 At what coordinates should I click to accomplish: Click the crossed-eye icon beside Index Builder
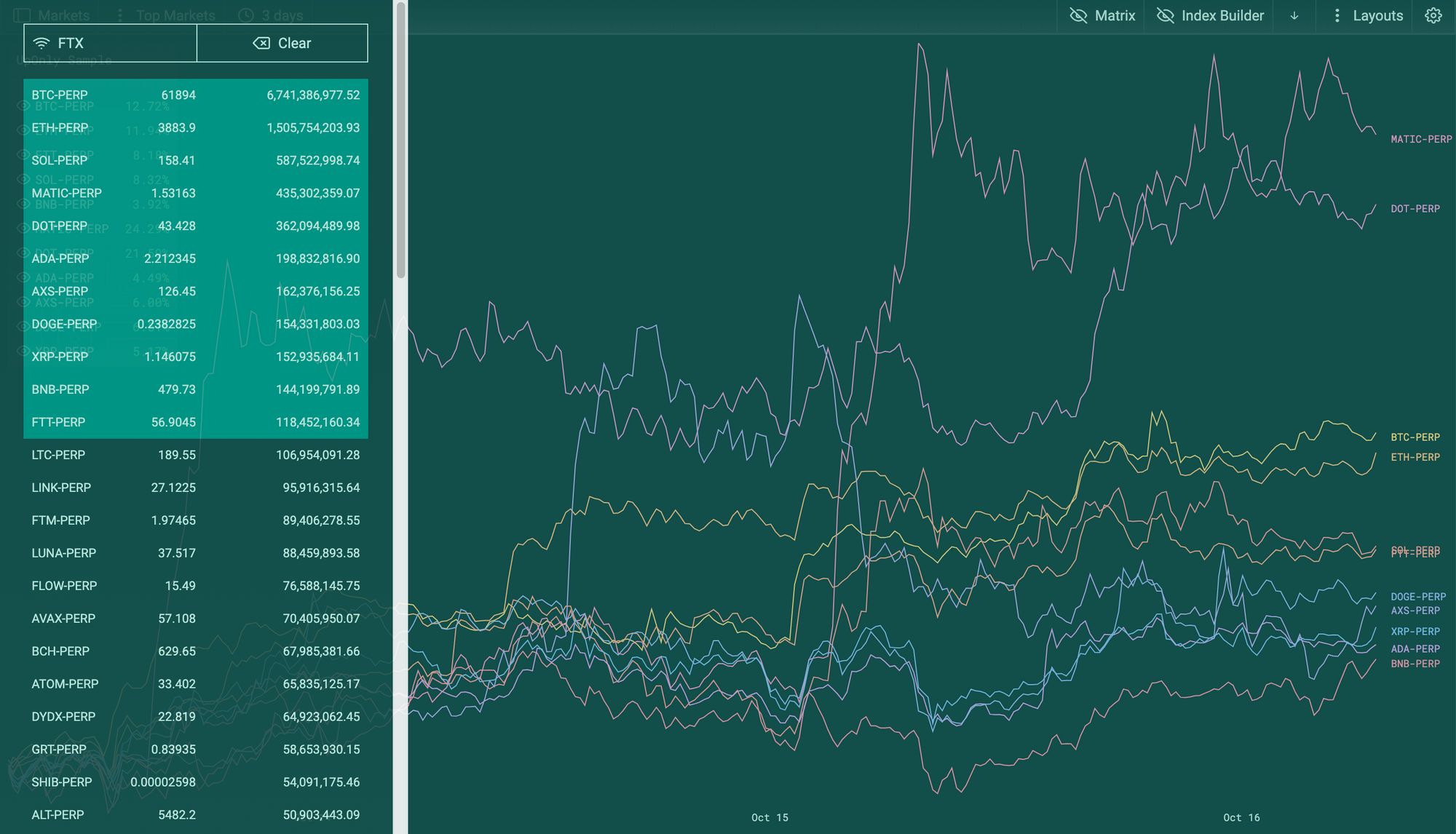1166,16
